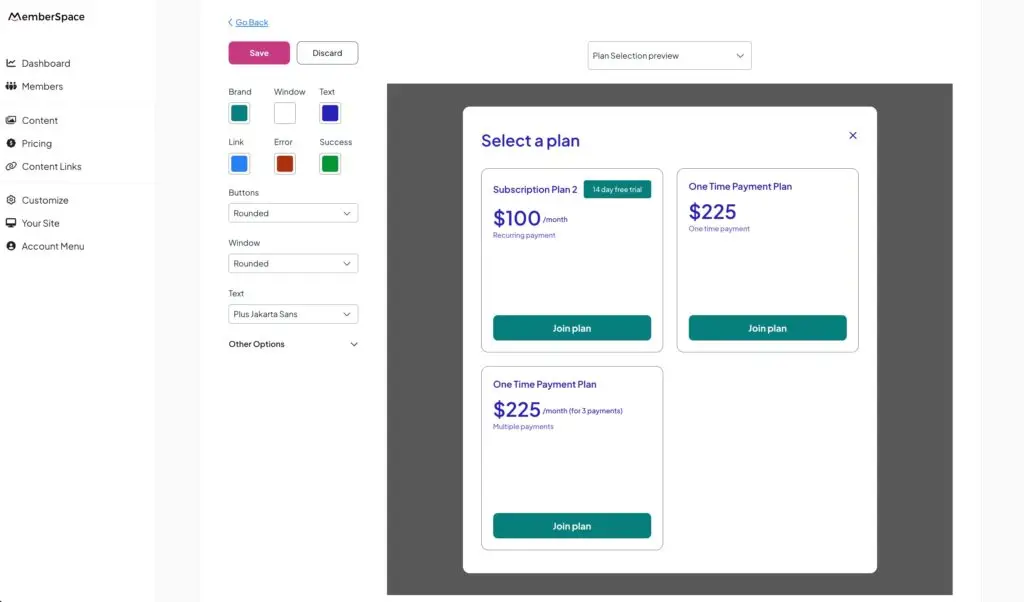Change the Text font dropdown
Viewport: 1024px width, 602px height.
point(292,314)
